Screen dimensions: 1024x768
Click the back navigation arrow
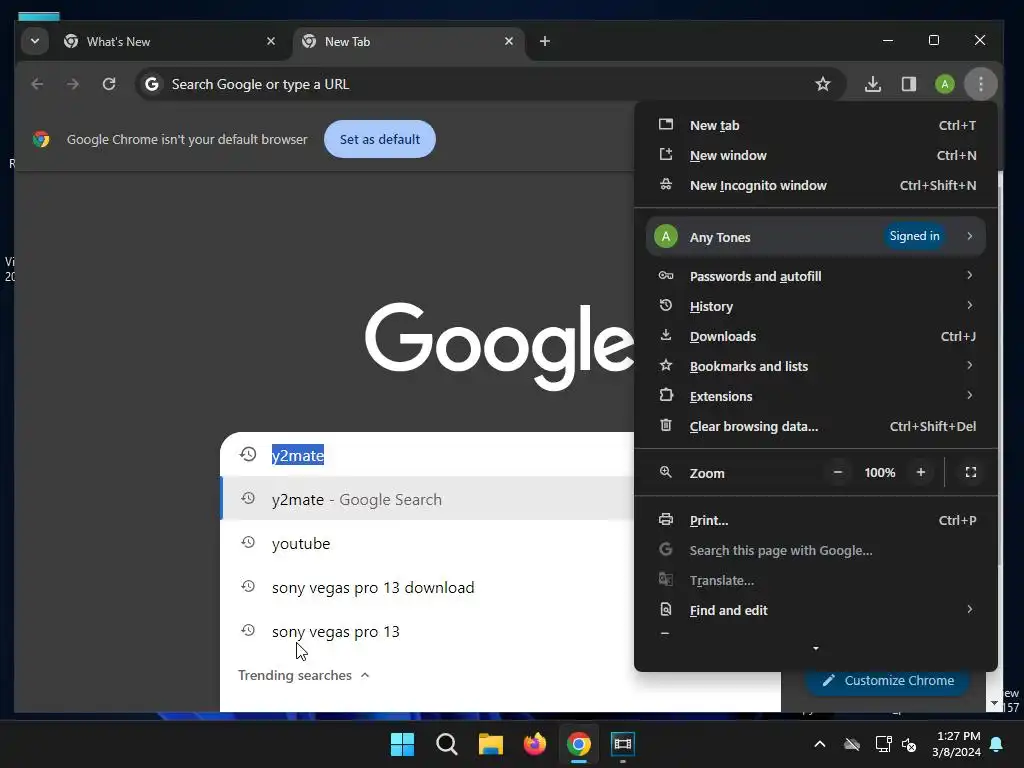pos(37,84)
